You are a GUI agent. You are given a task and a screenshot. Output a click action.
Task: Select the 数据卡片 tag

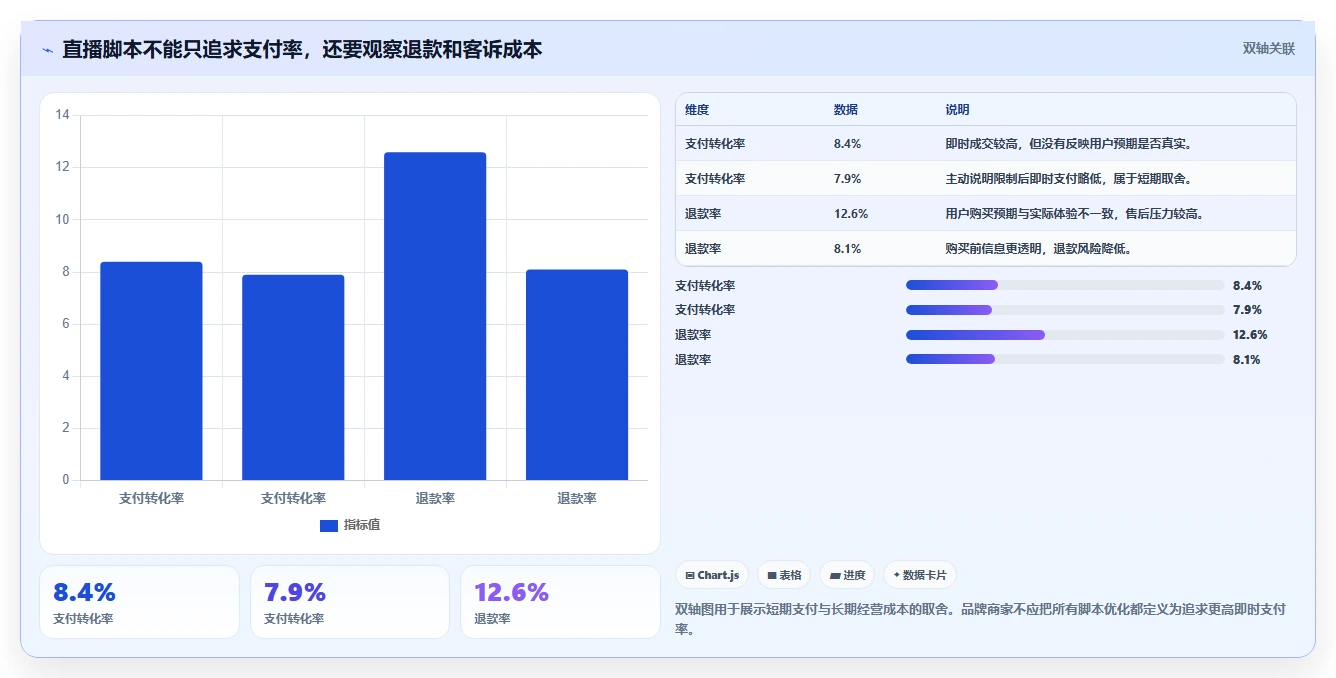(x=920, y=575)
